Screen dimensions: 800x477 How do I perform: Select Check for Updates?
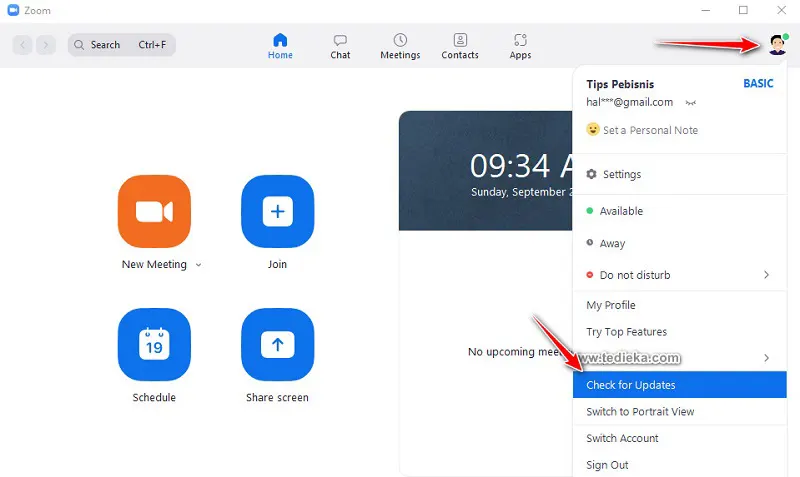[680, 385]
